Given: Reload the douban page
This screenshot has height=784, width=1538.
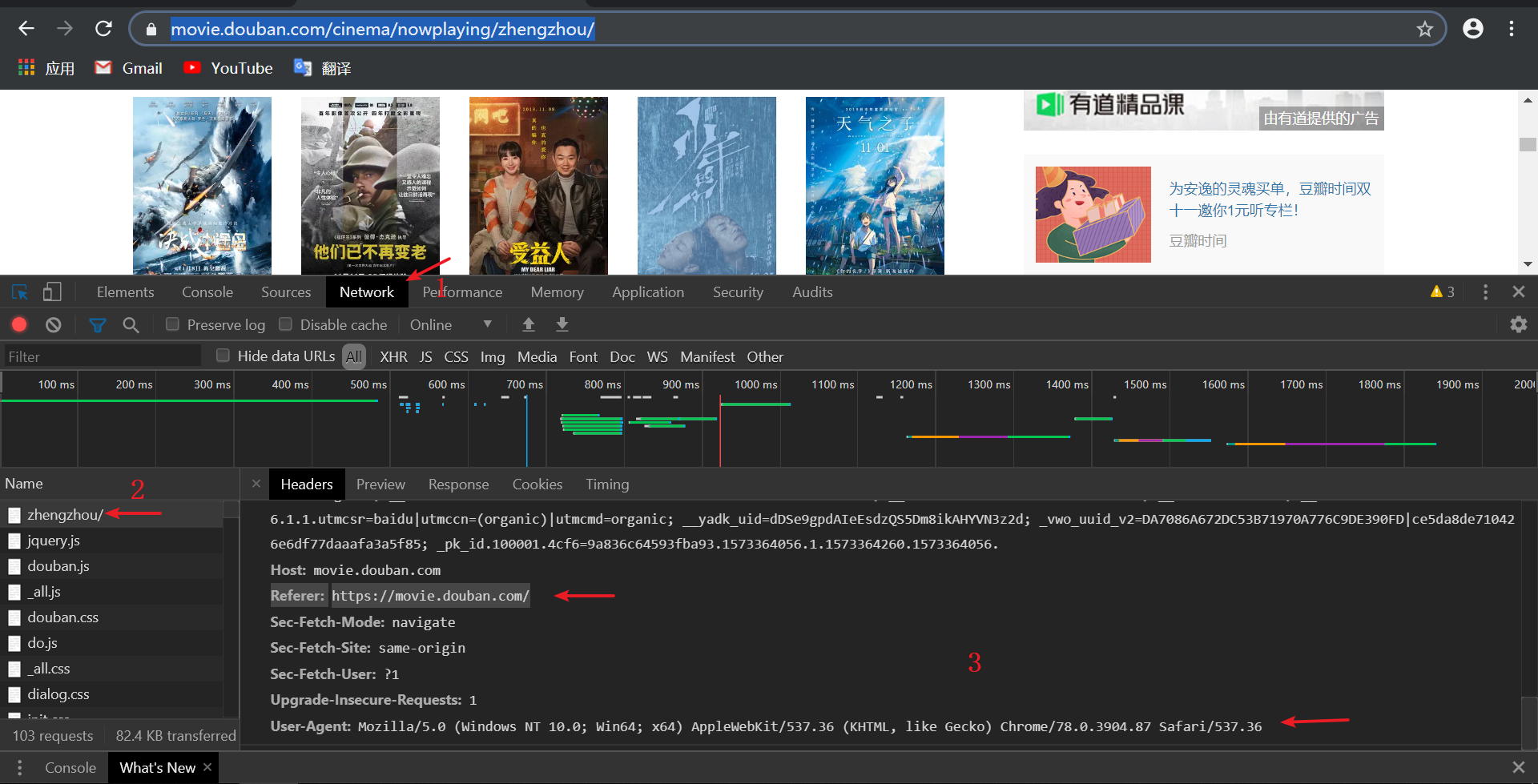Looking at the screenshot, I should [x=103, y=29].
